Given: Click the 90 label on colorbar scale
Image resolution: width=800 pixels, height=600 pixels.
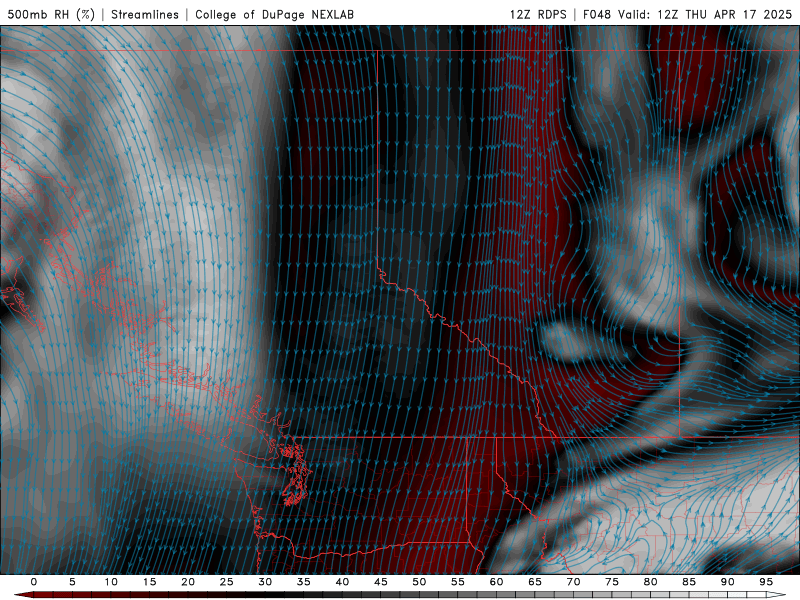Looking at the screenshot, I should point(728,582).
